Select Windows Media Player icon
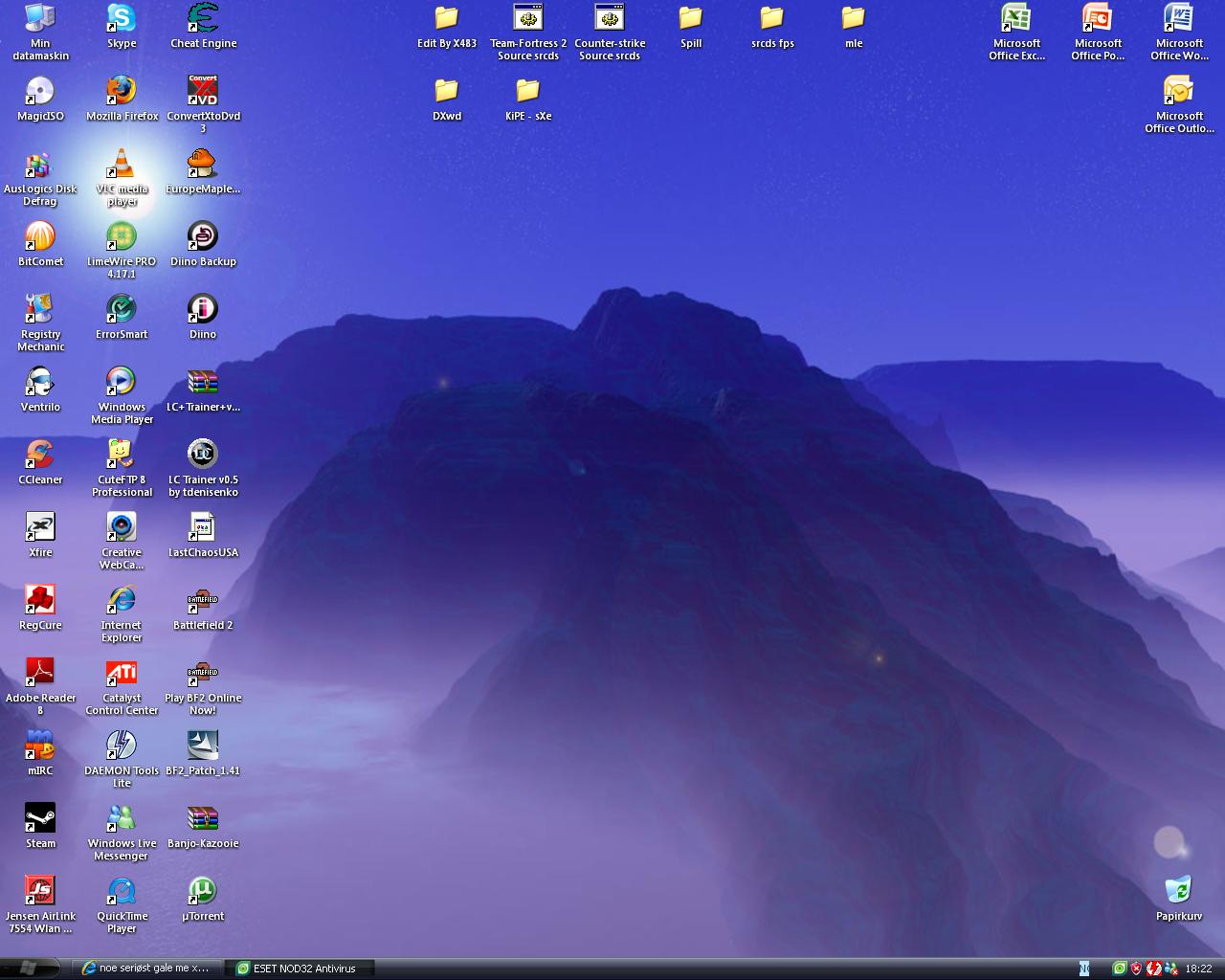This screenshot has width=1225, height=980. click(x=122, y=395)
